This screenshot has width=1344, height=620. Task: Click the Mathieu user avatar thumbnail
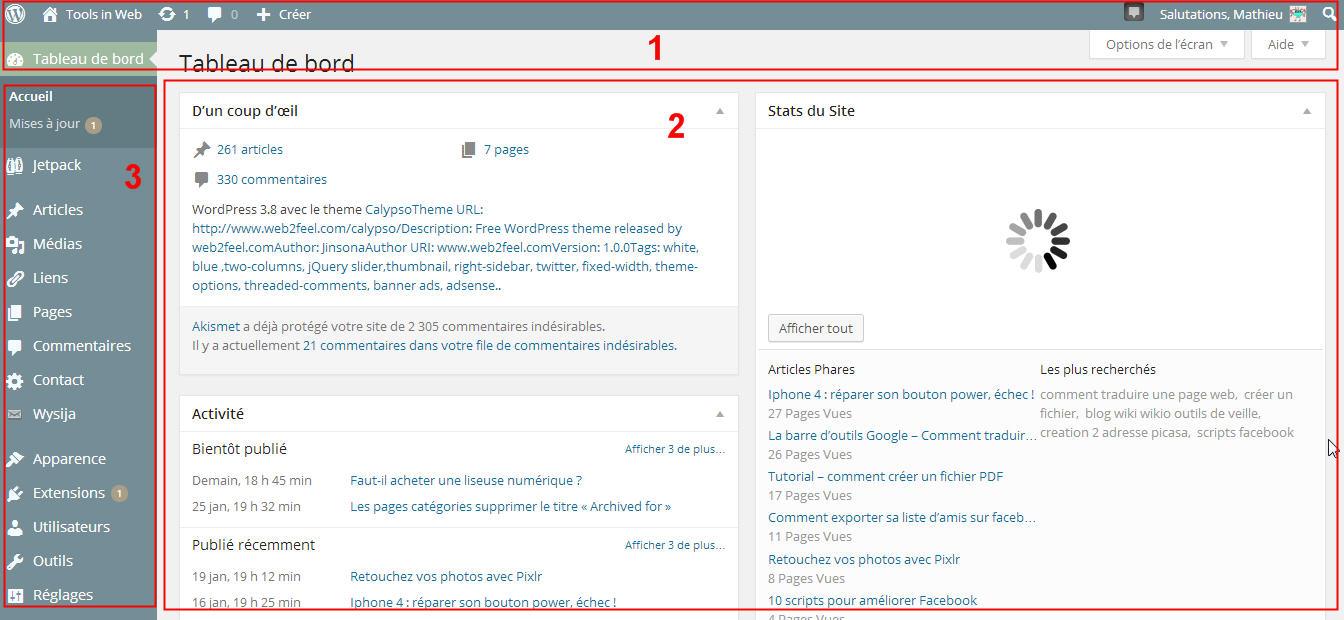(1298, 14)
